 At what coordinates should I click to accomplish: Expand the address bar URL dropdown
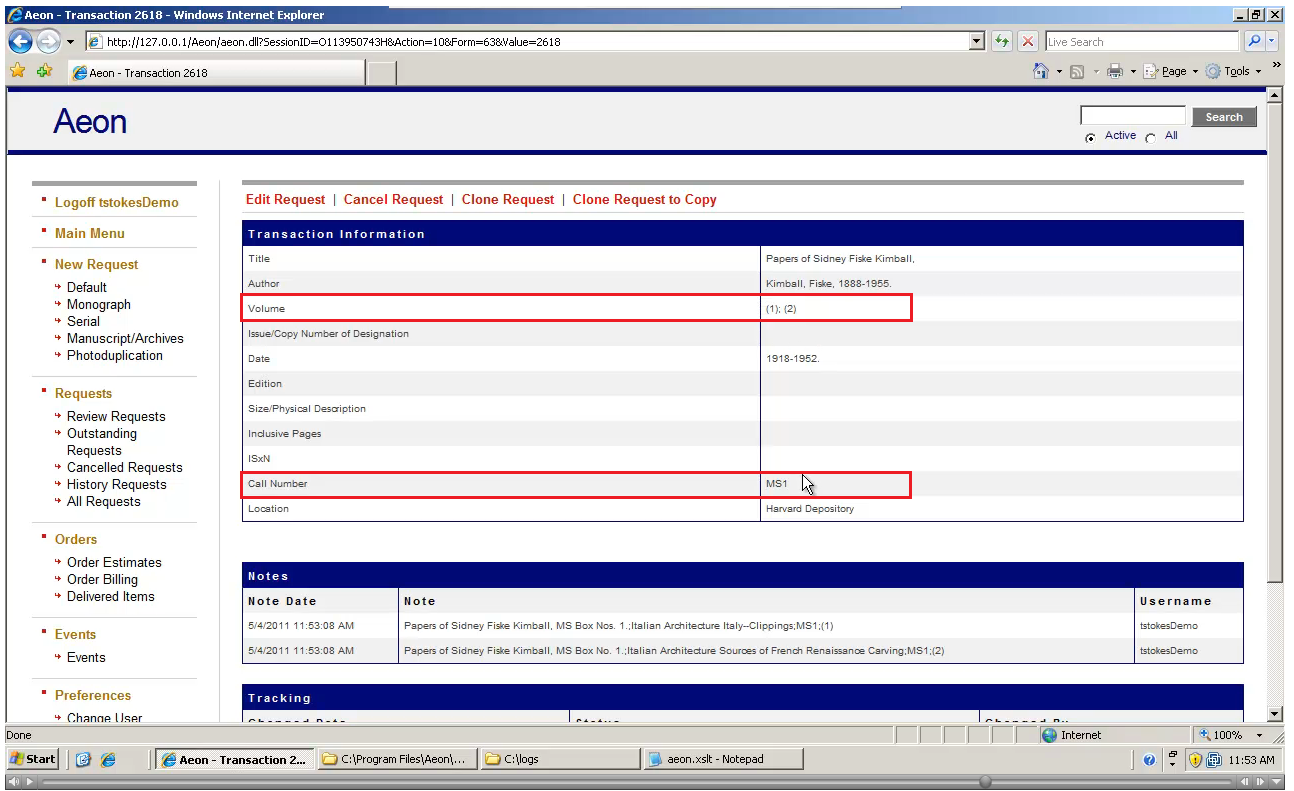tap(977, 41)
